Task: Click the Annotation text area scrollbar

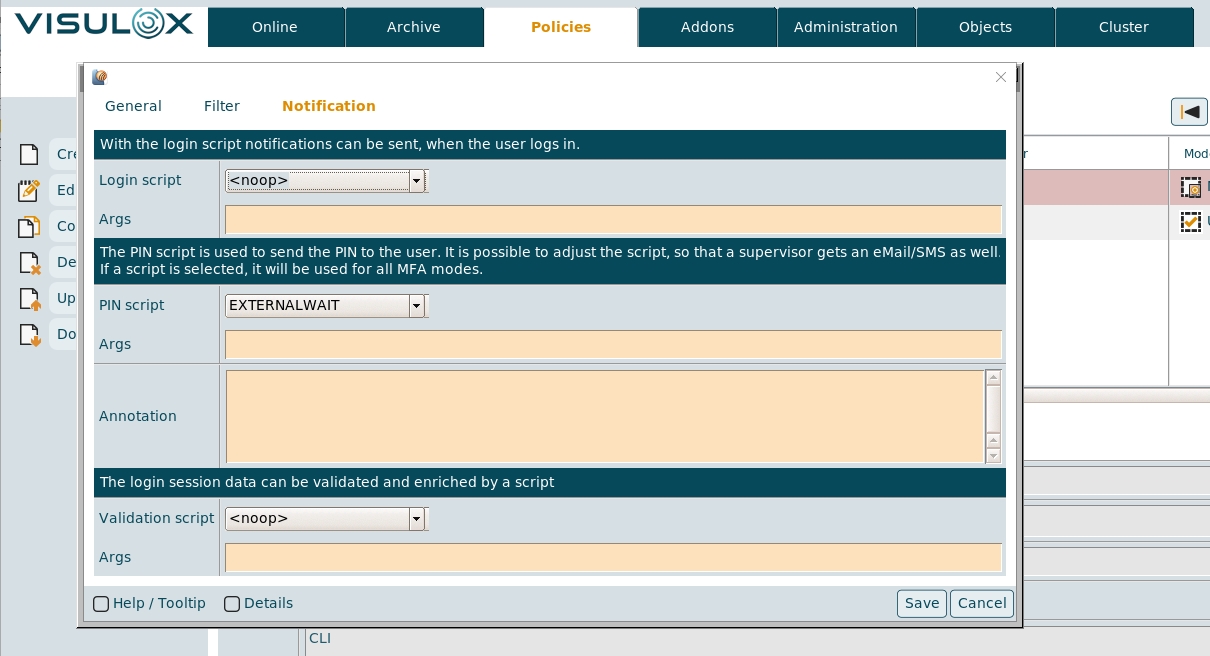Action: (993, 416)
